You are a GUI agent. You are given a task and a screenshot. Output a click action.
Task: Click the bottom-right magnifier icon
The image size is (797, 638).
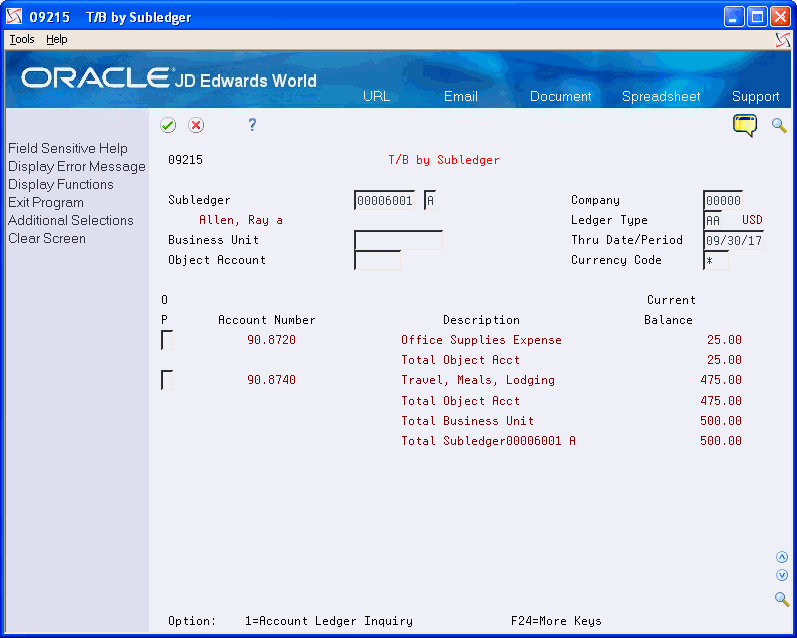pos(782,599)
